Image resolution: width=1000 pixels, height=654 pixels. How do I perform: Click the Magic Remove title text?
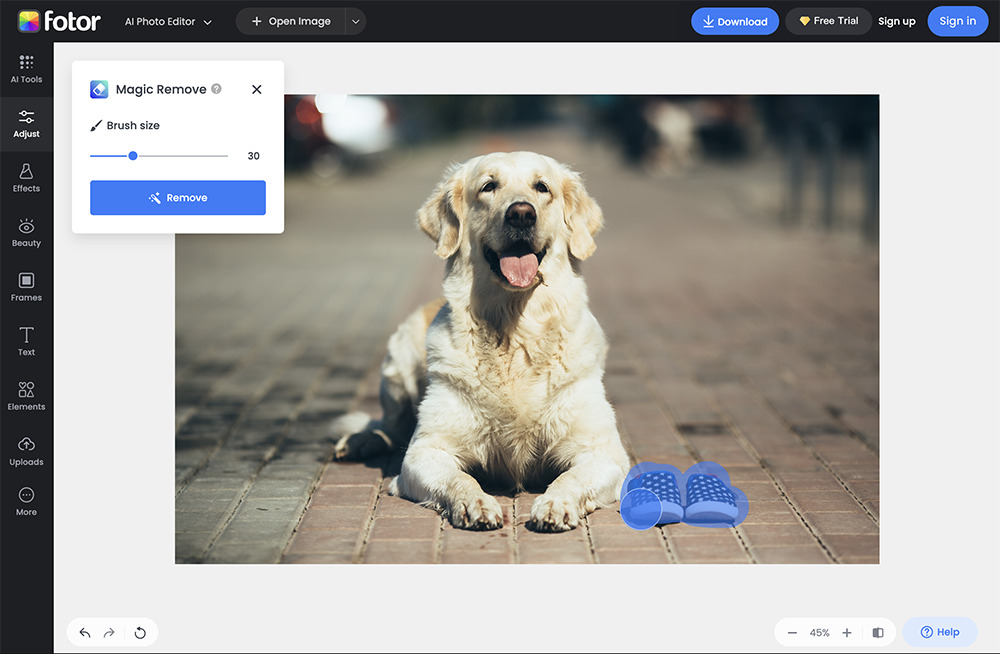tap(161, 89)
